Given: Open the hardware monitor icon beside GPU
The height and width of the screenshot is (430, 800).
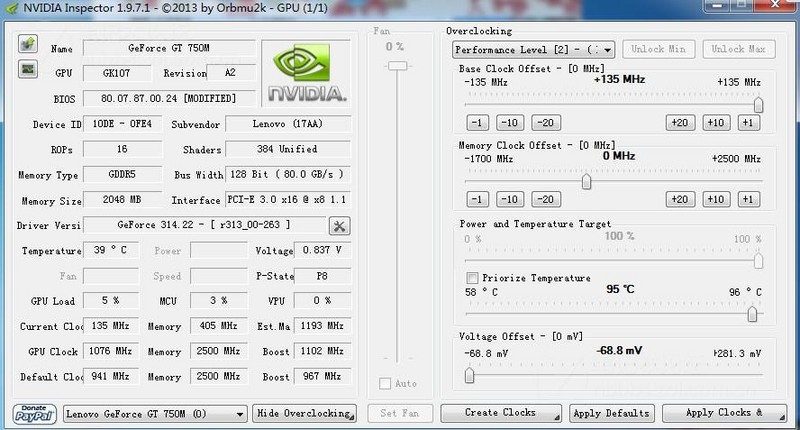Looking at the screenshot, I should tap(28, 69).
